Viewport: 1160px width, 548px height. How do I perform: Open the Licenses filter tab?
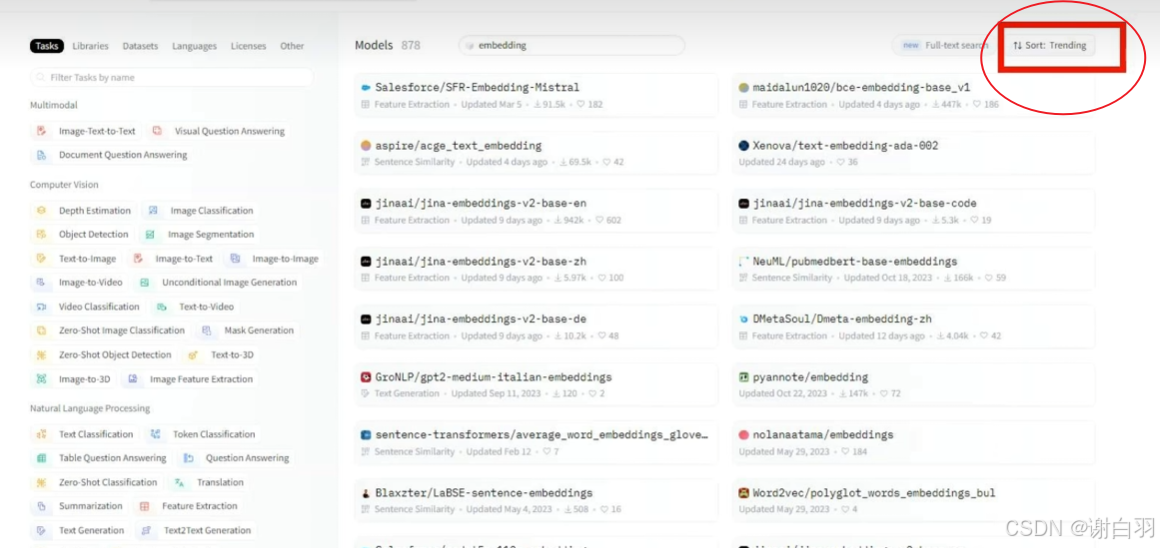[x=249, y=46]
